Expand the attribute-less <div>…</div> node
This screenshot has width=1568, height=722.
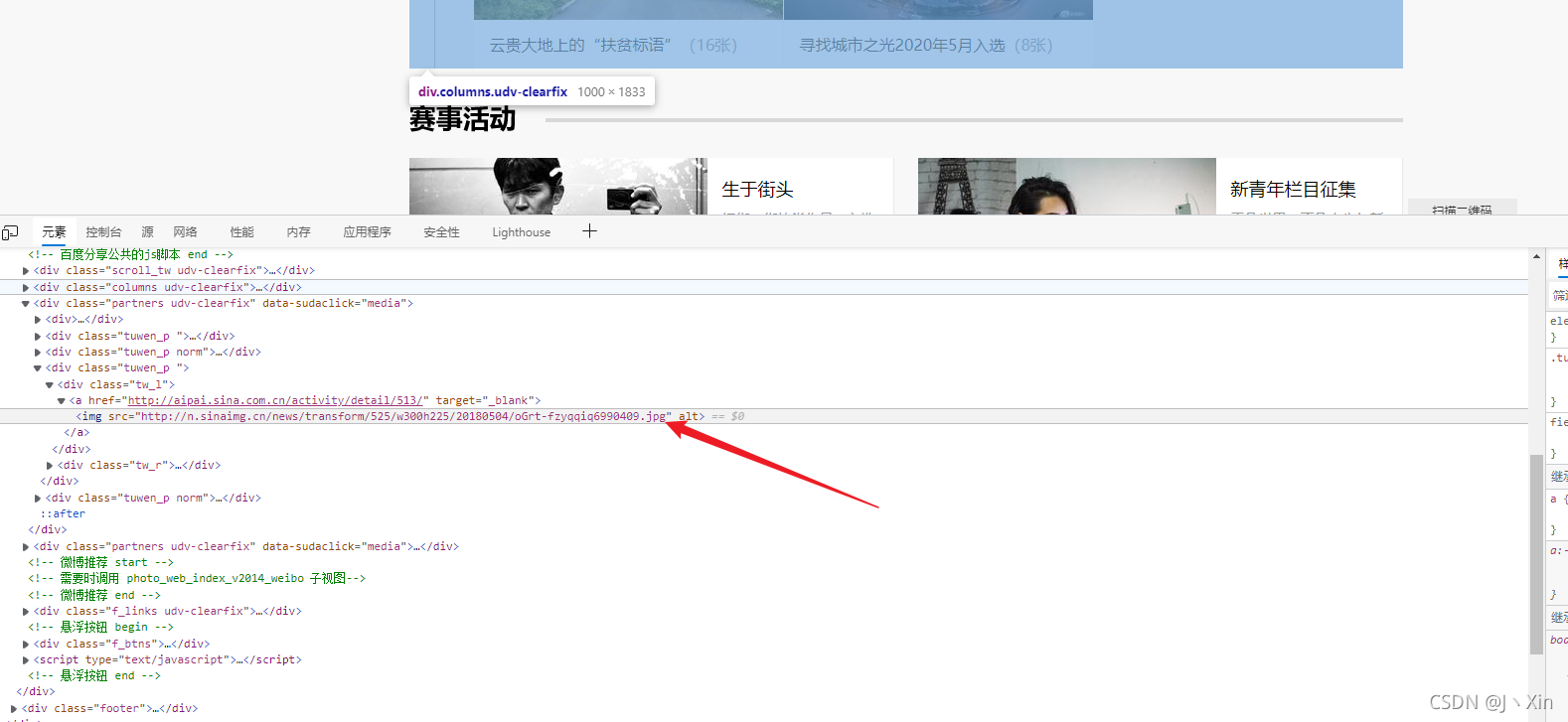click(x=38, y=320)
